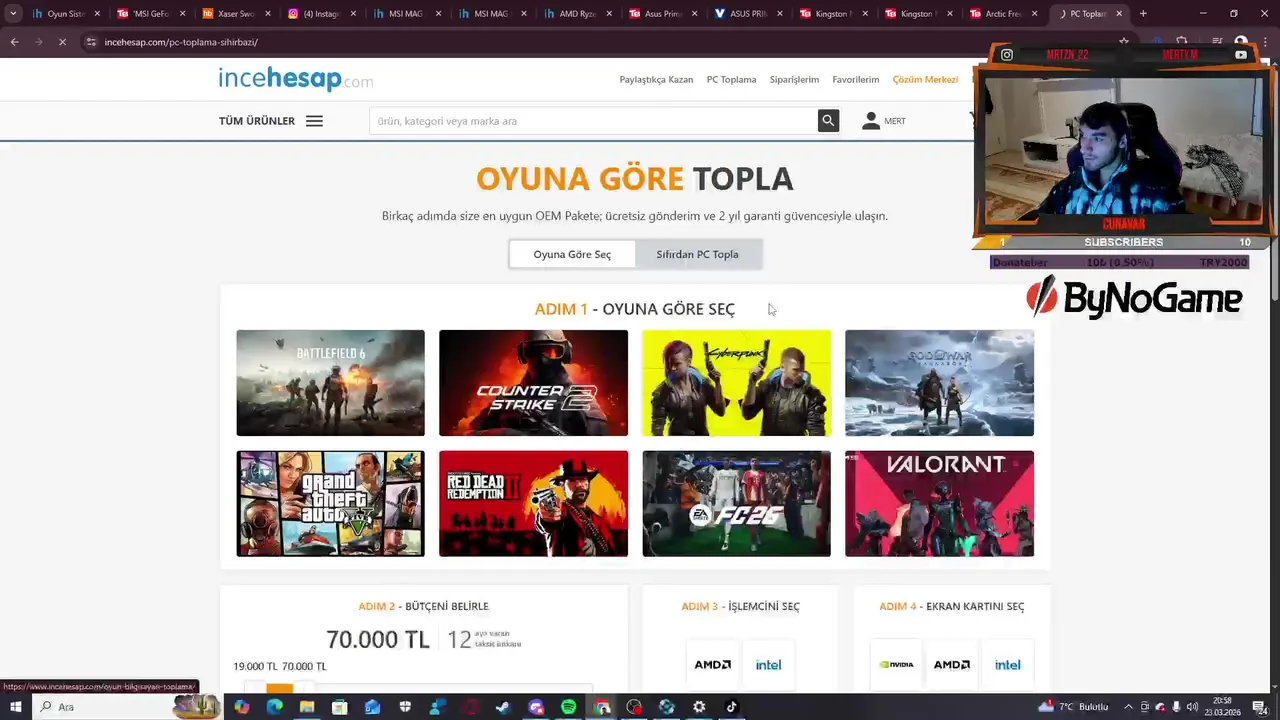The height and width of the screenshot is (720, 1280).
Task: Select AMD graphics card in Adım 4
Action: (x=951, y=665)
